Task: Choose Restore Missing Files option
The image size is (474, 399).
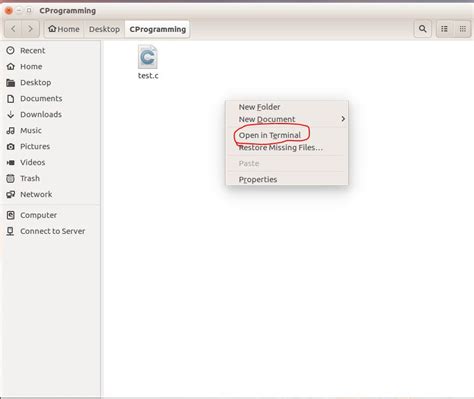Action: pyautogui.click(x=281, y=147)
